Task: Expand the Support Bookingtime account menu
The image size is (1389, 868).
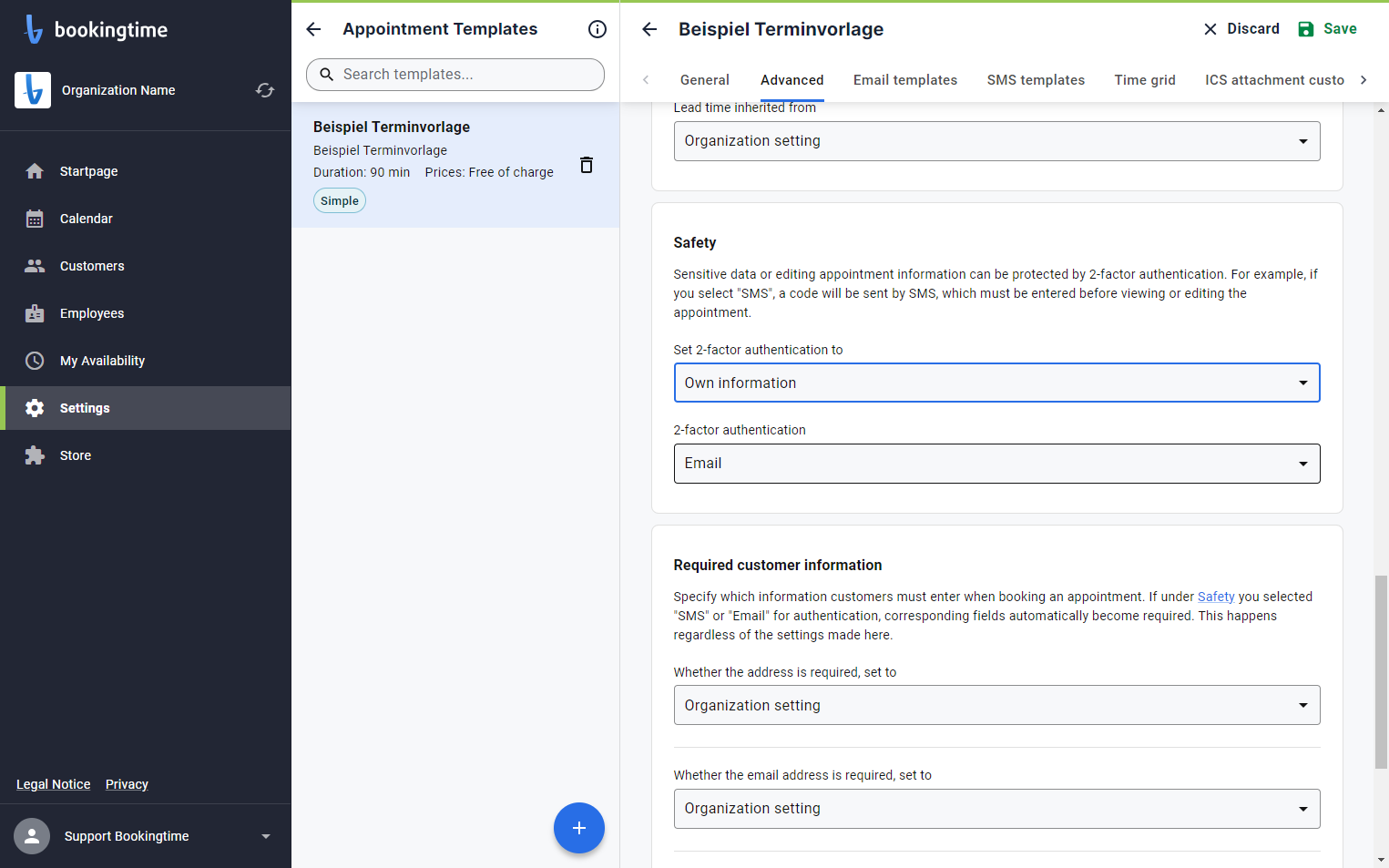Action: (266, 836)
